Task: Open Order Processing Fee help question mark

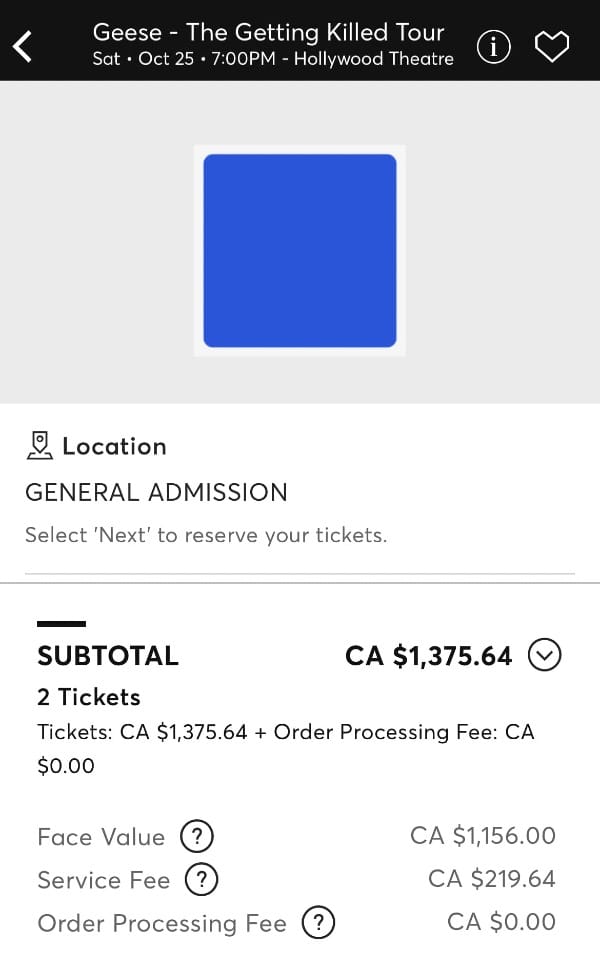Action: 318,923
